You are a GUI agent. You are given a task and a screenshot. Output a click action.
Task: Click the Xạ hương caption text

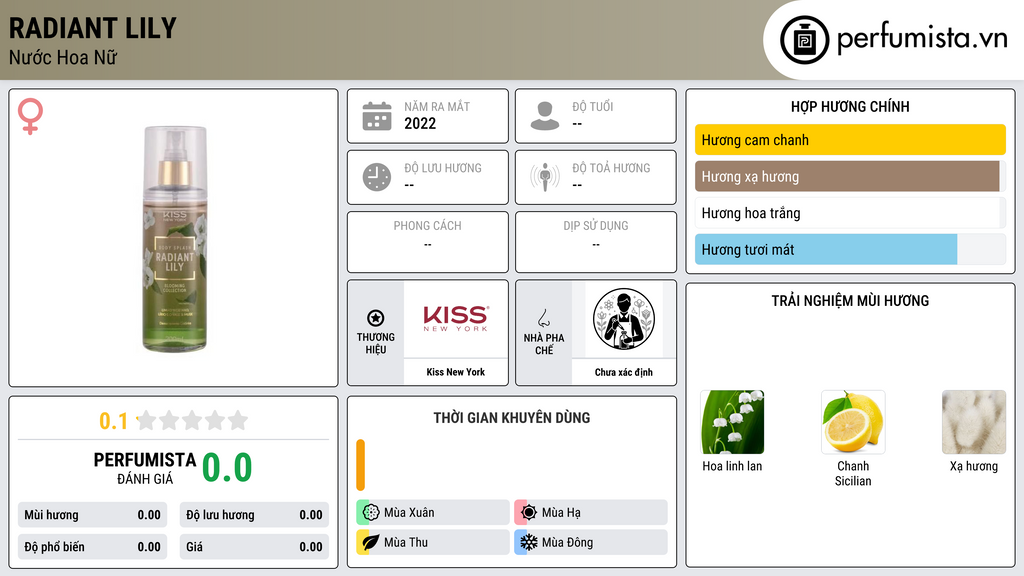[974, 466]
